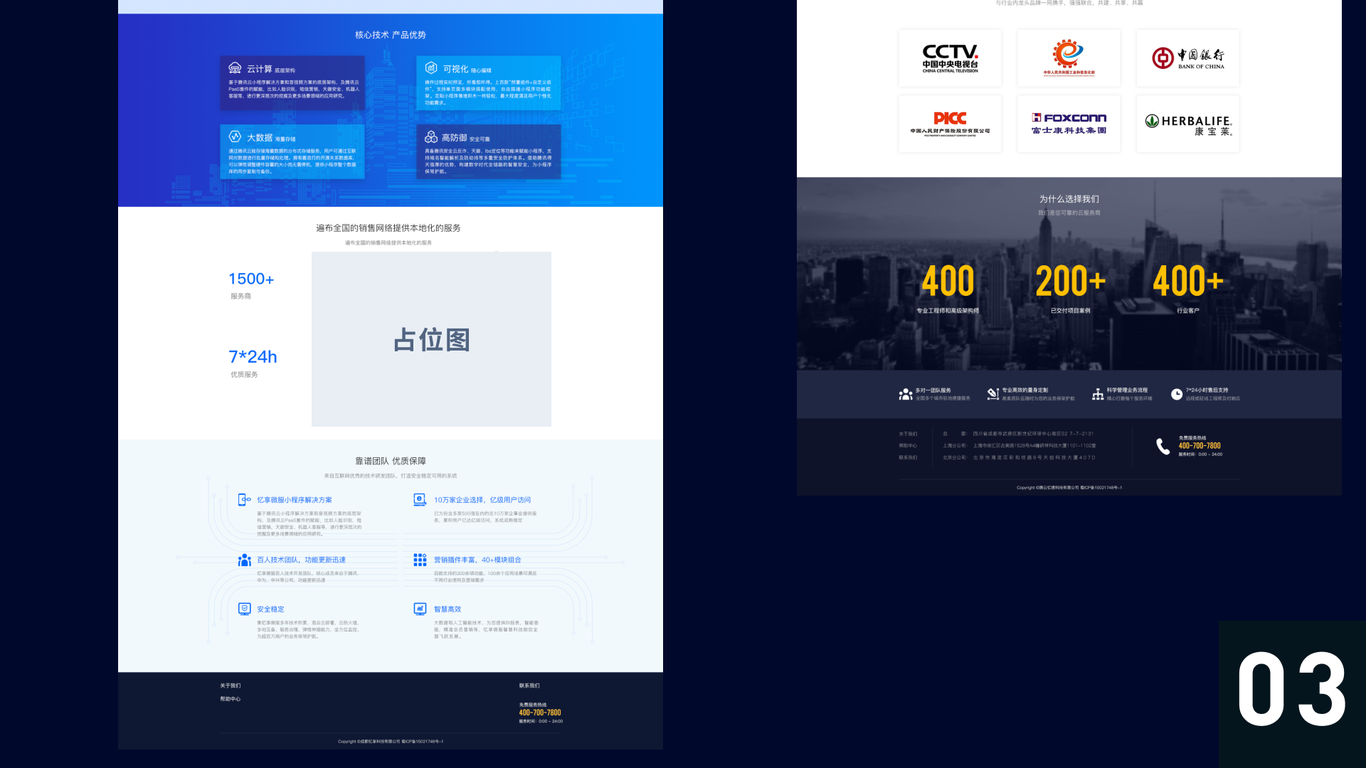
Task: Click the 占位图 placeholder image
Action: pos(431,339)
